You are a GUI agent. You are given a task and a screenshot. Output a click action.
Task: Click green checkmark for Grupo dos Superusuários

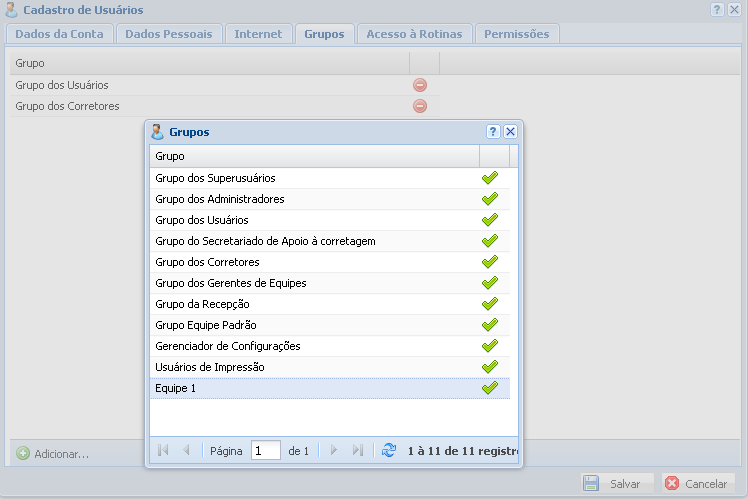pyautogui.click(x=490, y=178)
